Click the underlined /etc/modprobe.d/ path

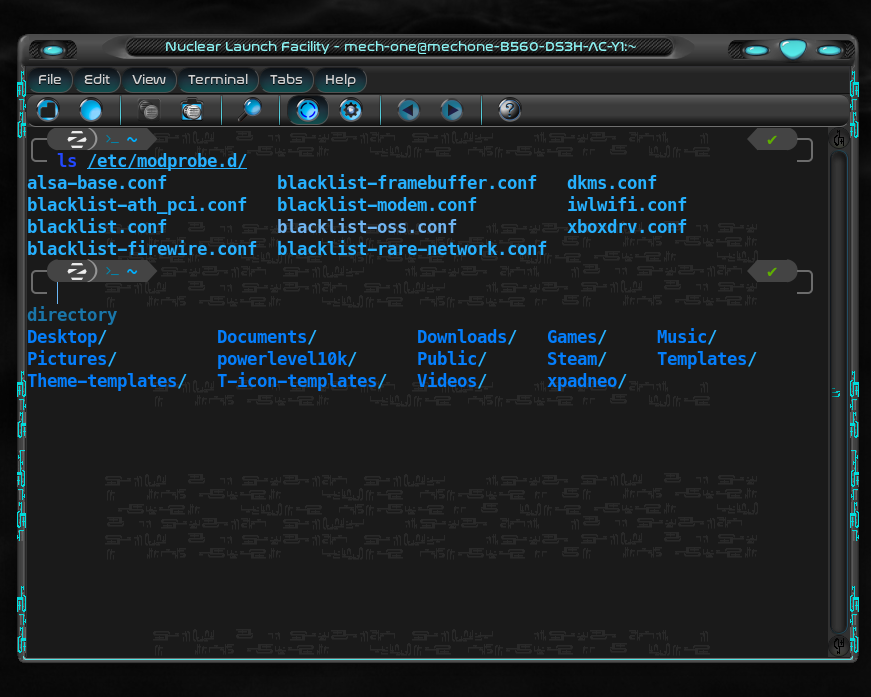167,161
